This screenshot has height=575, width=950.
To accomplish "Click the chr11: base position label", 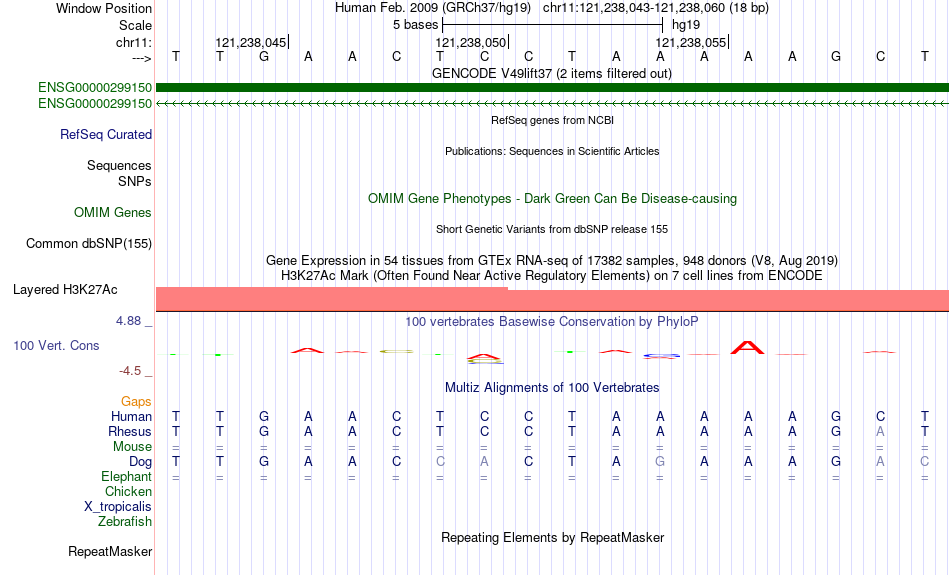I will [x=133, y=42].
